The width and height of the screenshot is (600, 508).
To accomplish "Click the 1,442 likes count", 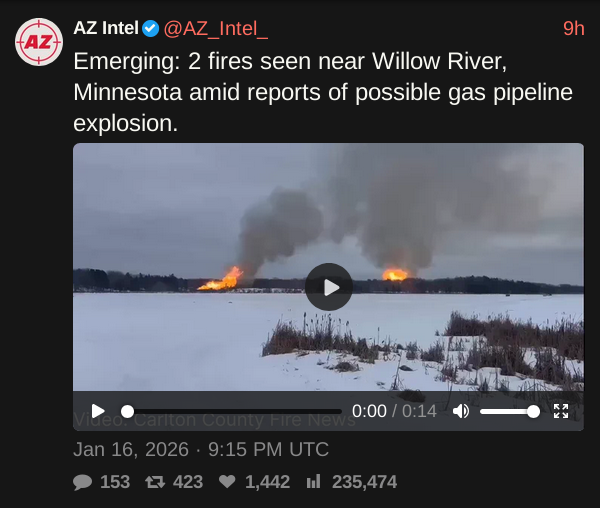I will (267, 482).
